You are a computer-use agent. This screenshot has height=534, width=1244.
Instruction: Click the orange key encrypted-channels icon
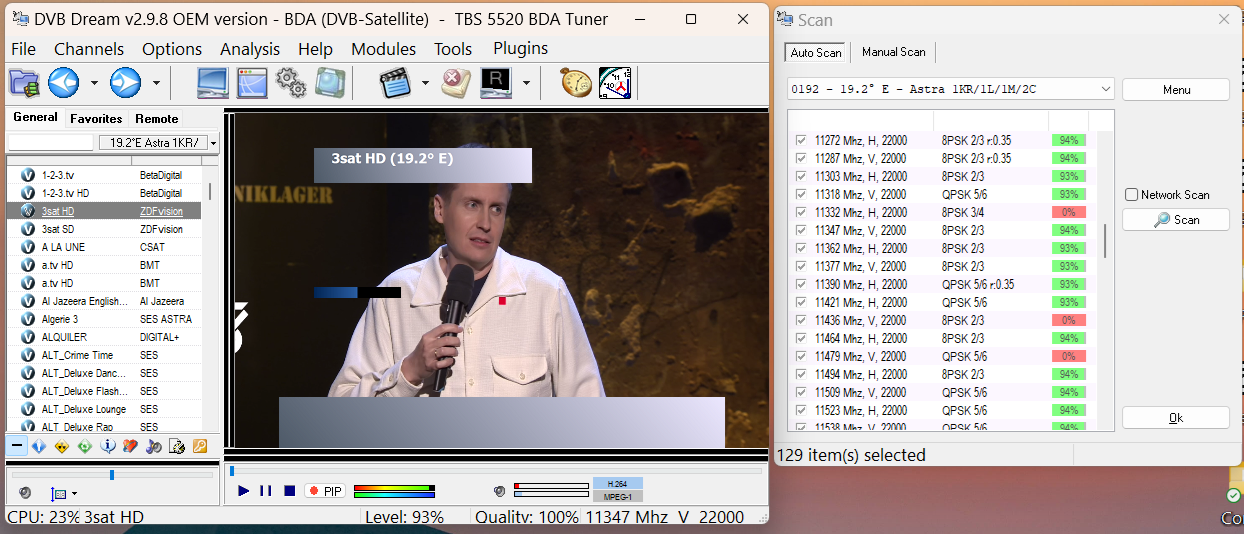(x=199, y=446)
